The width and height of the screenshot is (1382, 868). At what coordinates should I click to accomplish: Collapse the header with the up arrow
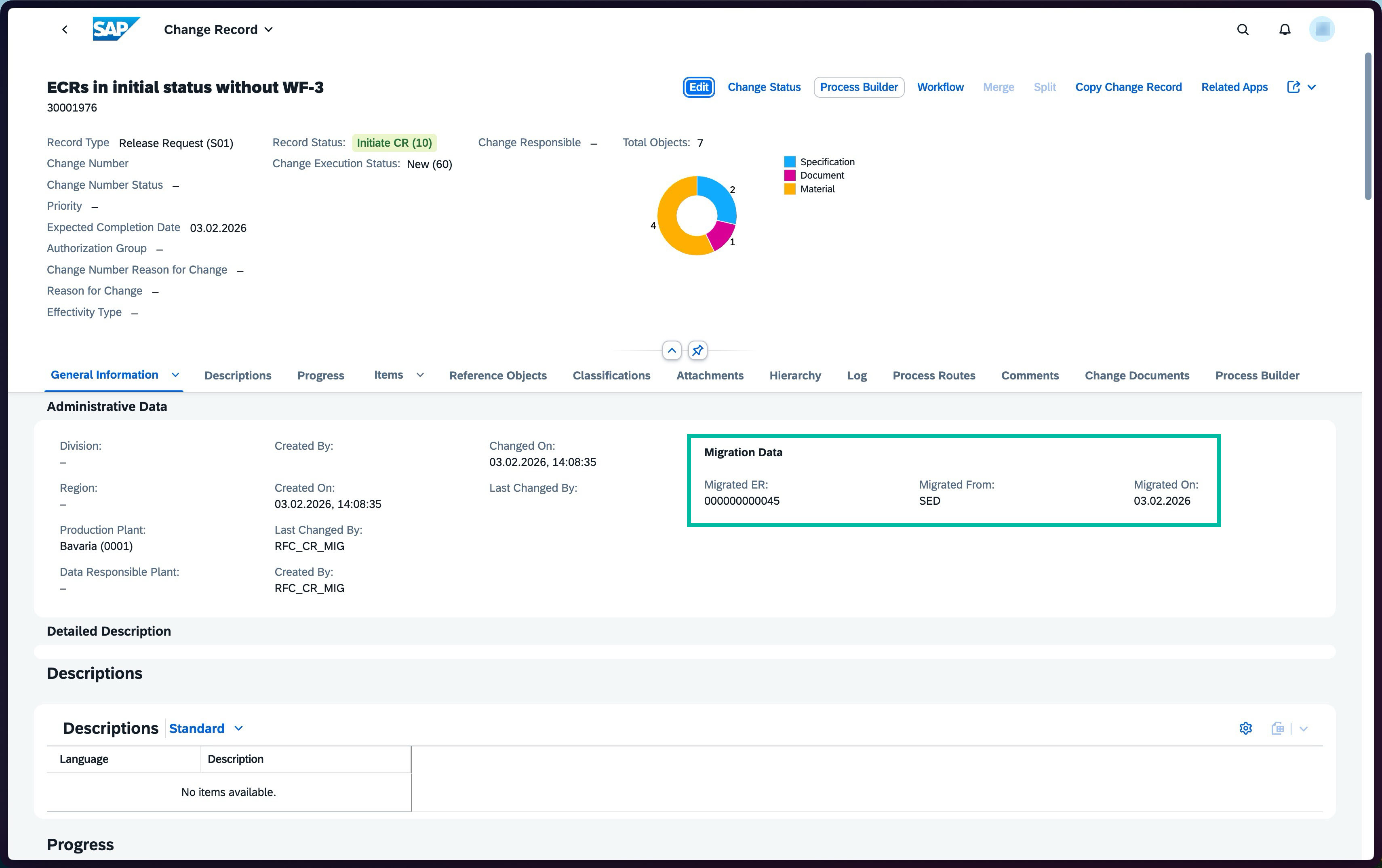tap(672, 350)
